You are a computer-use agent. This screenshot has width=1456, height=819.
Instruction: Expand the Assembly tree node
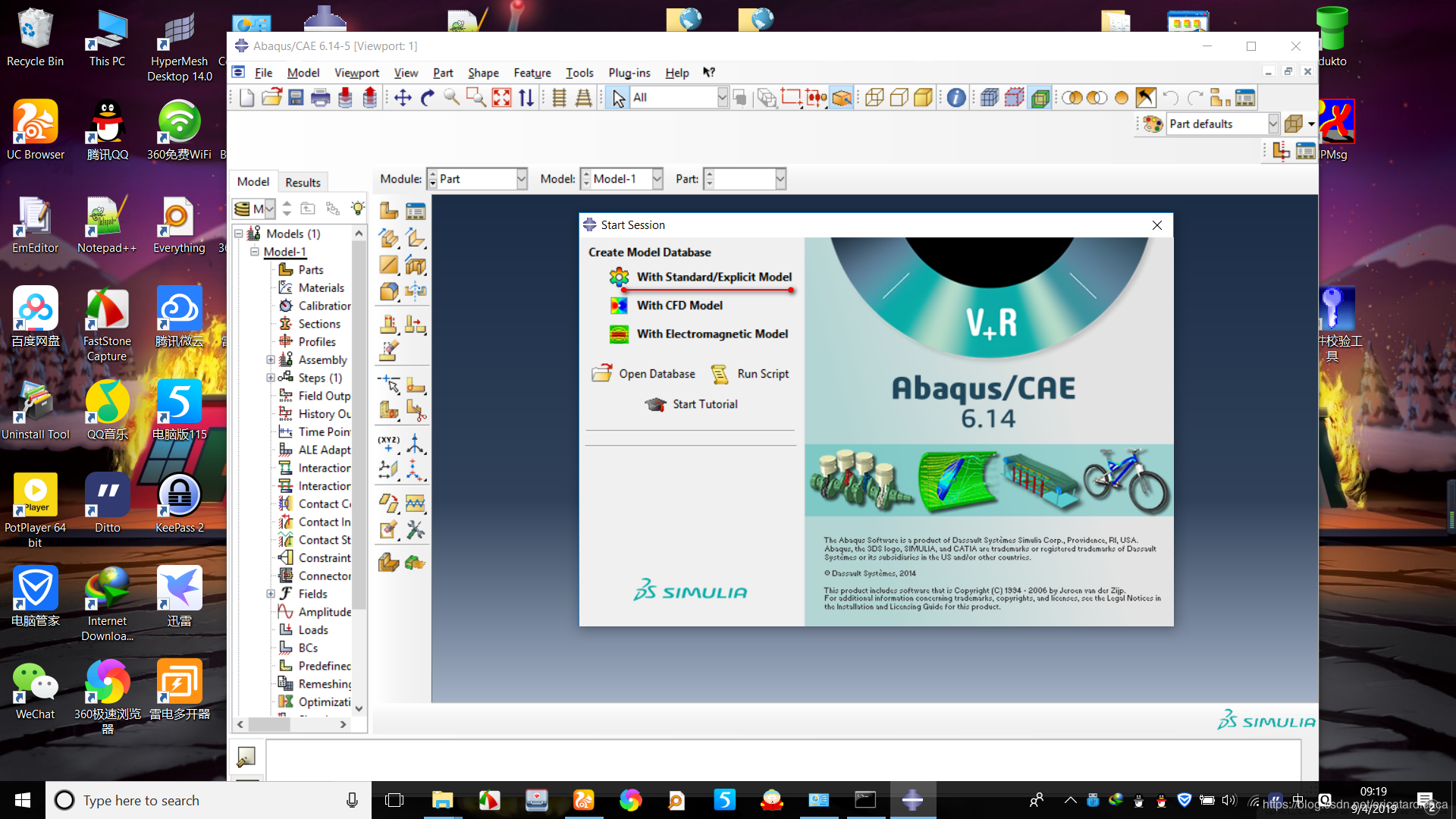(271, 359)
